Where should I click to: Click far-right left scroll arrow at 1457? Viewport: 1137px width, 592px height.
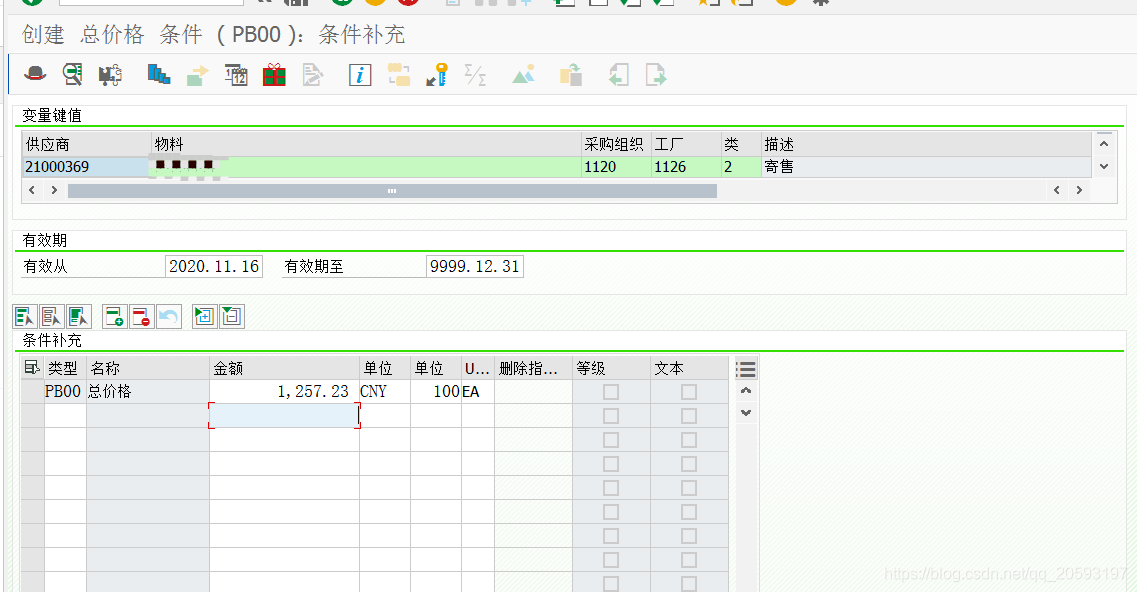1057,190
